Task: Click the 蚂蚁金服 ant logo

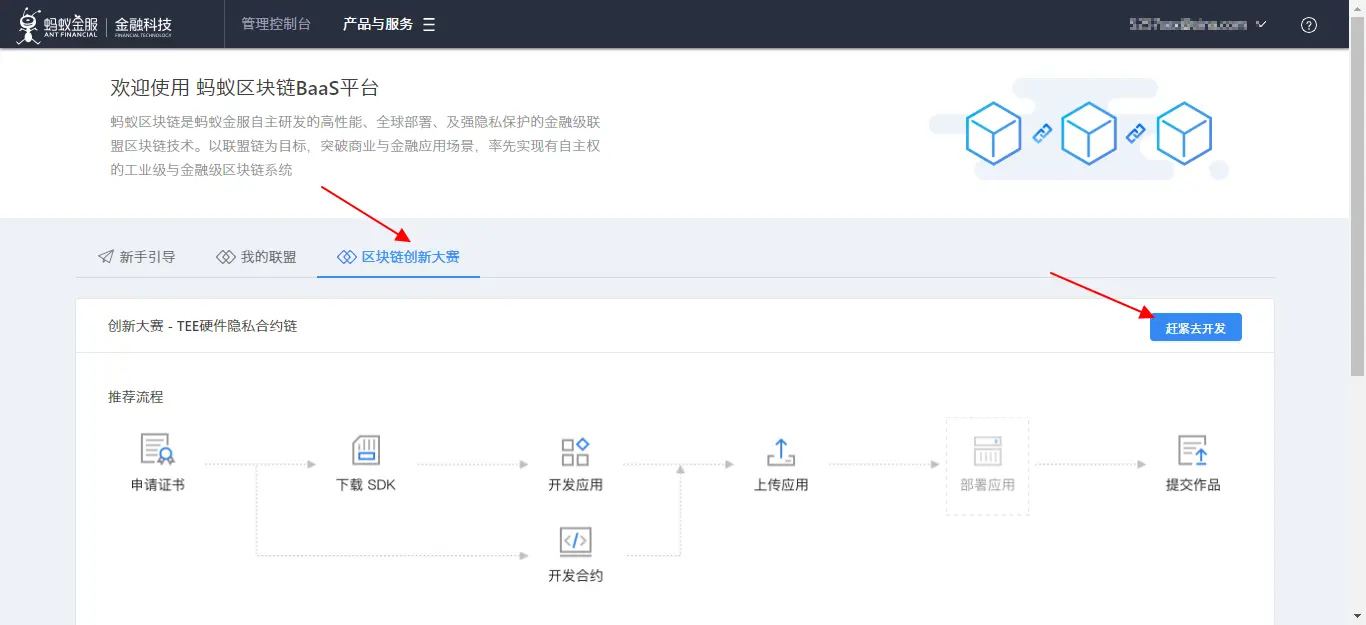Action: tap(26, 23)
